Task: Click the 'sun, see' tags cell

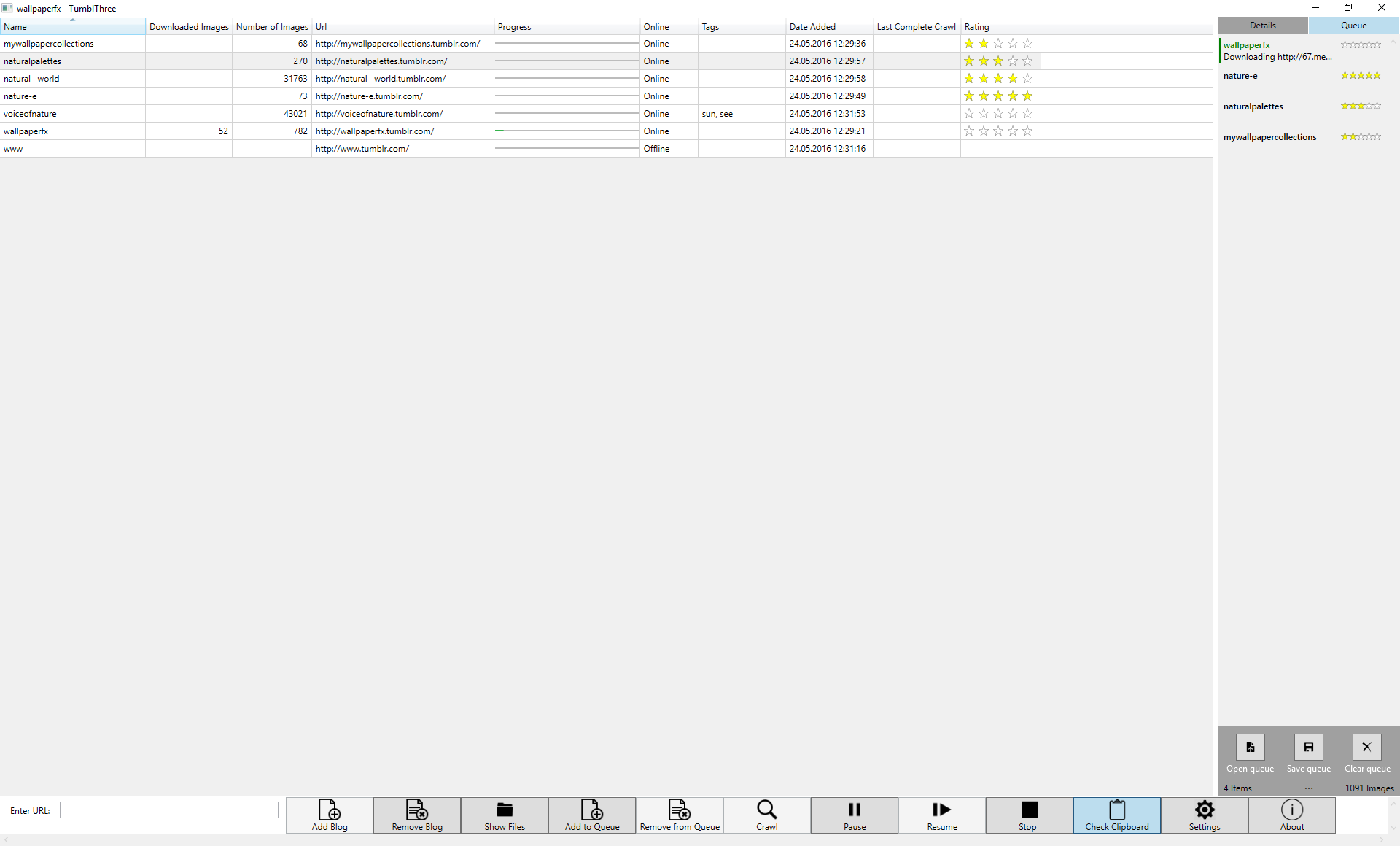Action: (x=742, y=114)
